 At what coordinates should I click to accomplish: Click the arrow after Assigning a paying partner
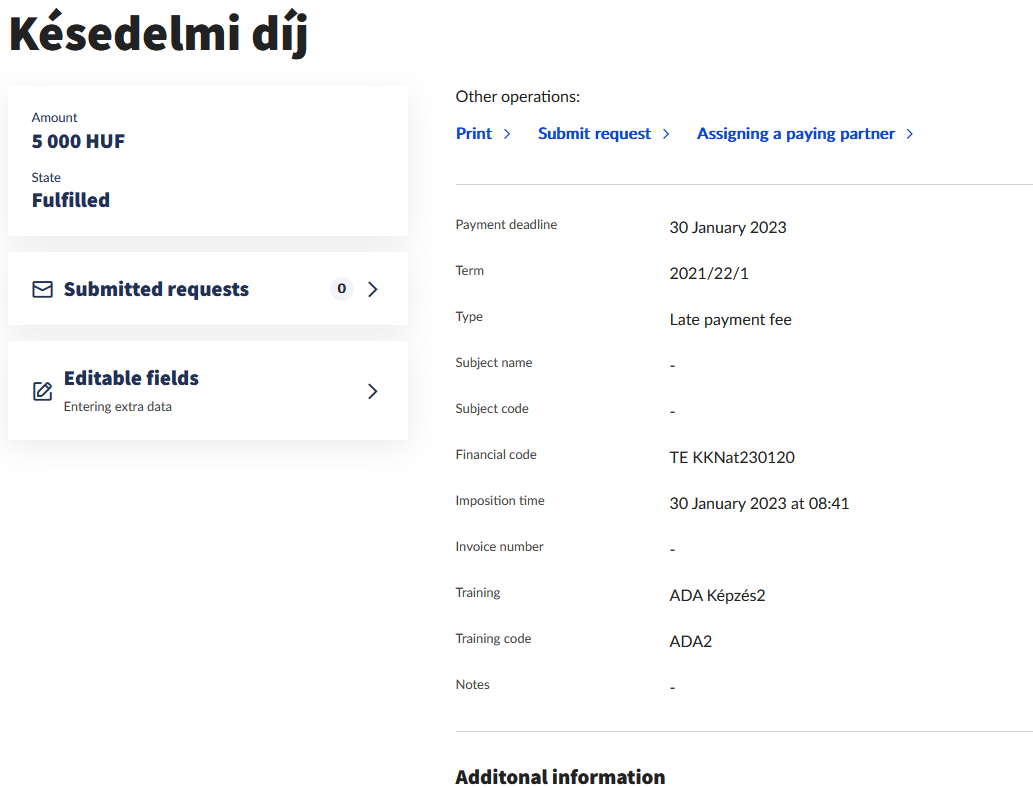[x=910, y=134]
